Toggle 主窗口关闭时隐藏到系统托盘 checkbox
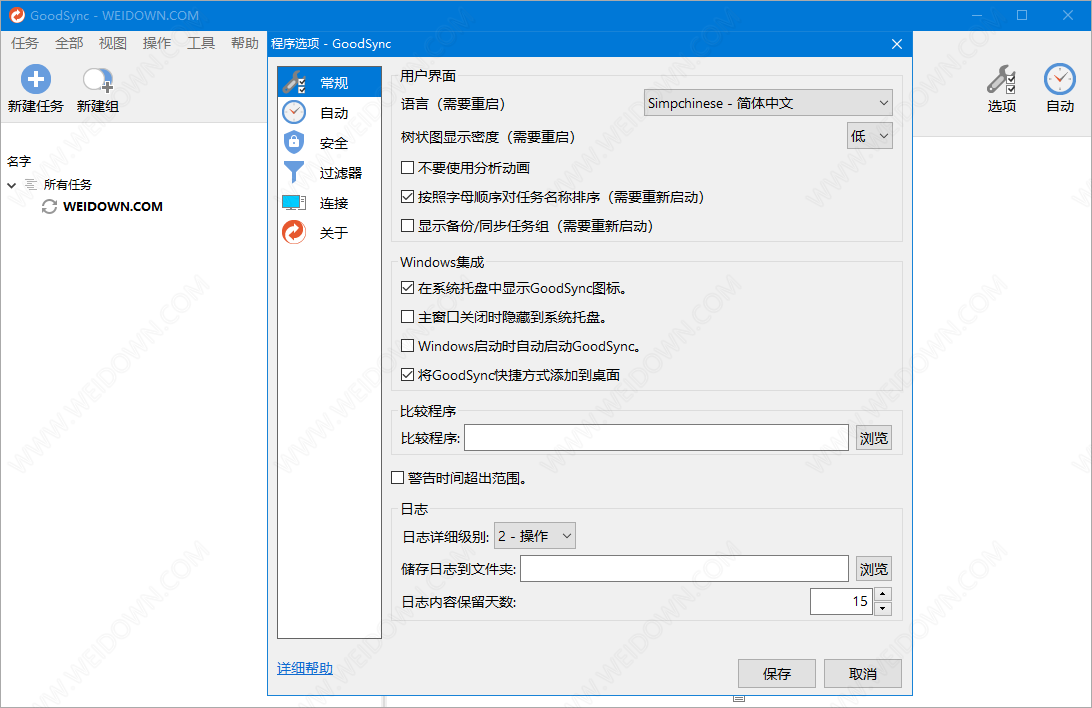Image resolution: width=1092 pixels, height=708 pixels. pyautogui.click(x=407, y=317)
